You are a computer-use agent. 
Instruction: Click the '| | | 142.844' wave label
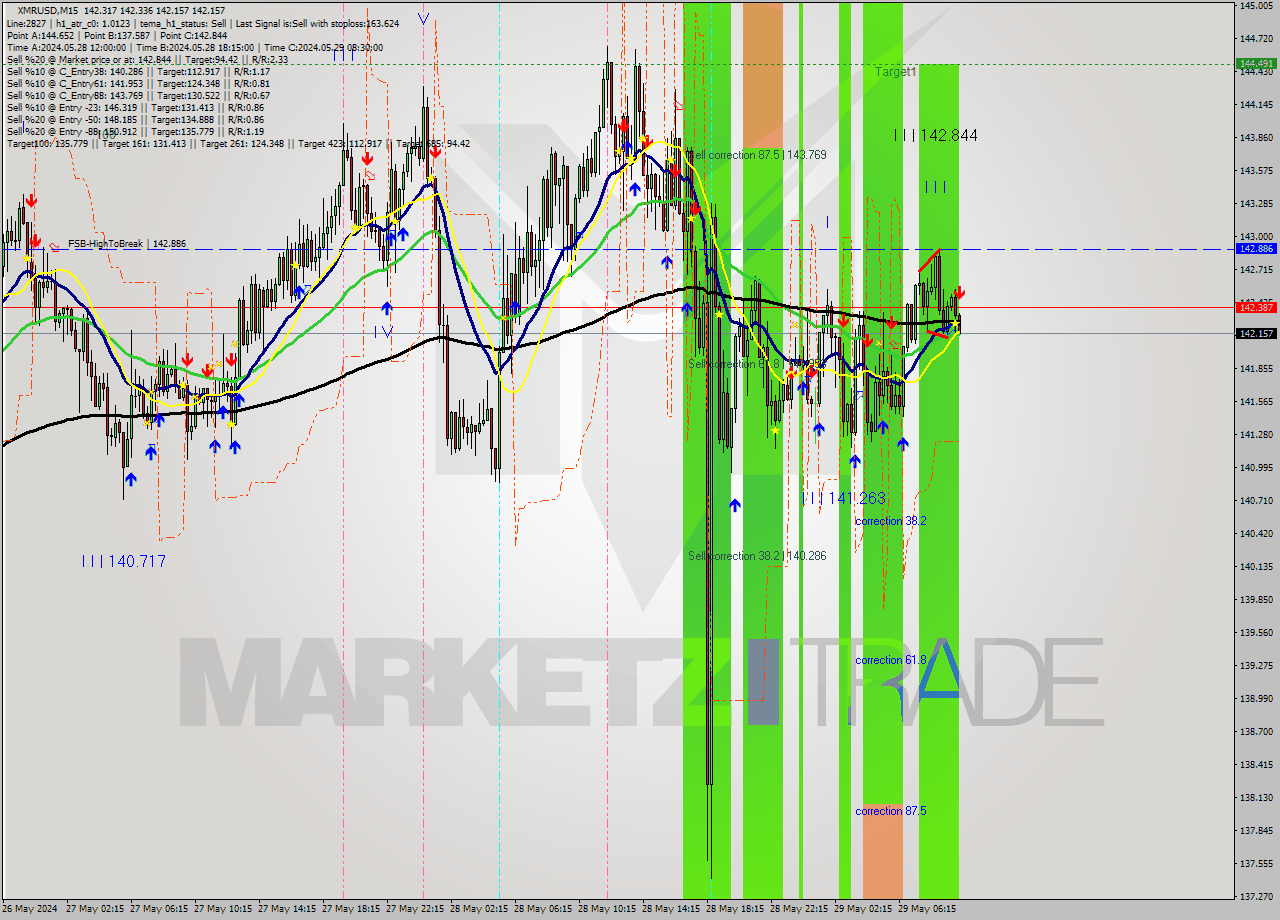tap(935, 135)
